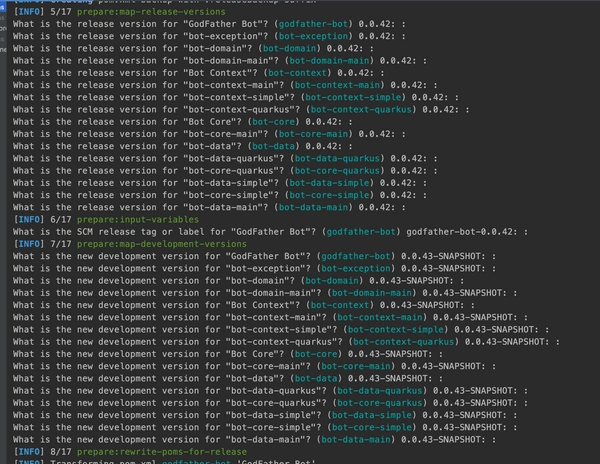Click the [INFO] tag on the 6/17 line
The width and height of the screenshot is (600, 464).
pyautogui.click(x=29, y=219)
